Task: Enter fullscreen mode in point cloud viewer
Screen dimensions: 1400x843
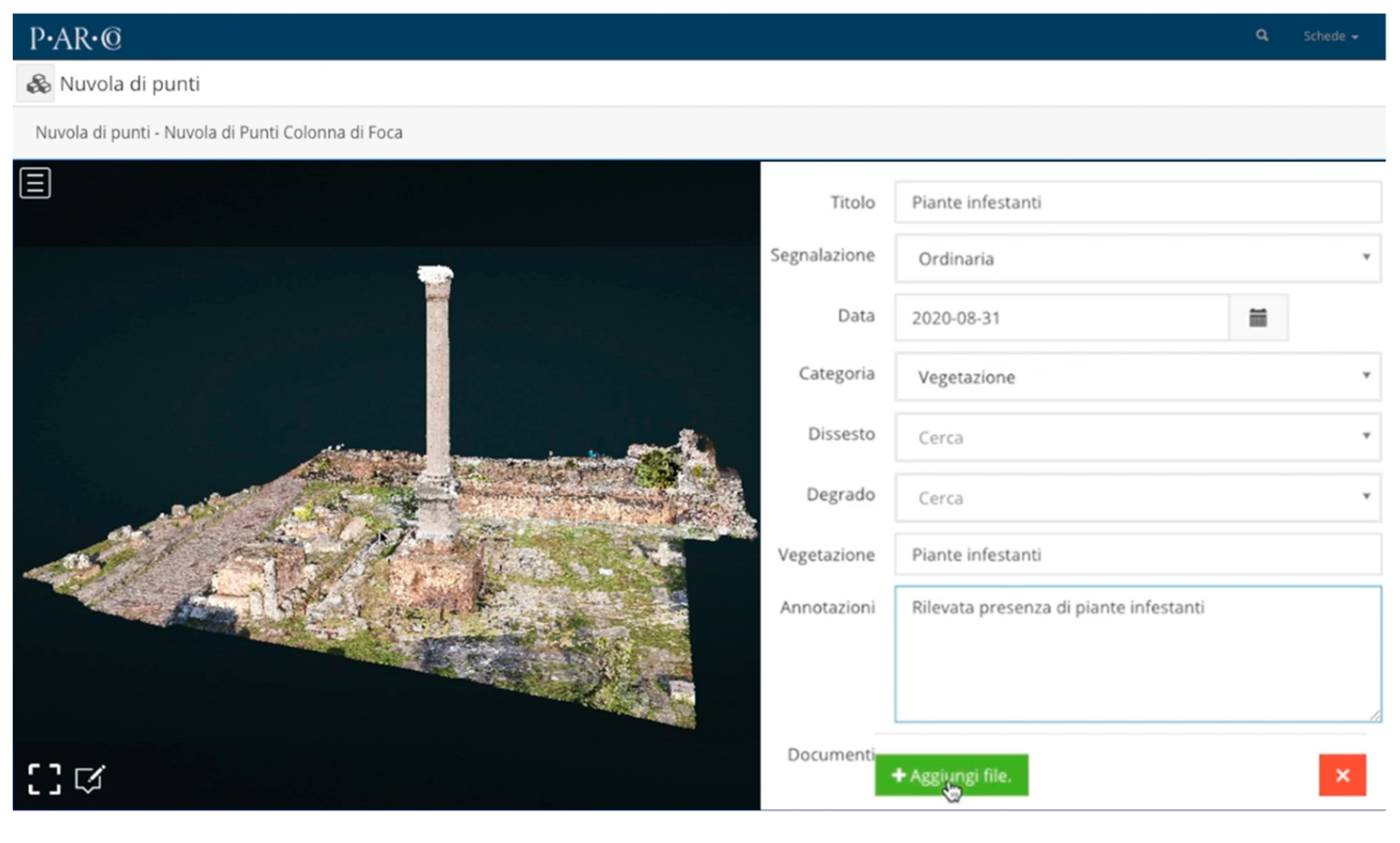Action: pyautogui.click(x=44, y=779)
